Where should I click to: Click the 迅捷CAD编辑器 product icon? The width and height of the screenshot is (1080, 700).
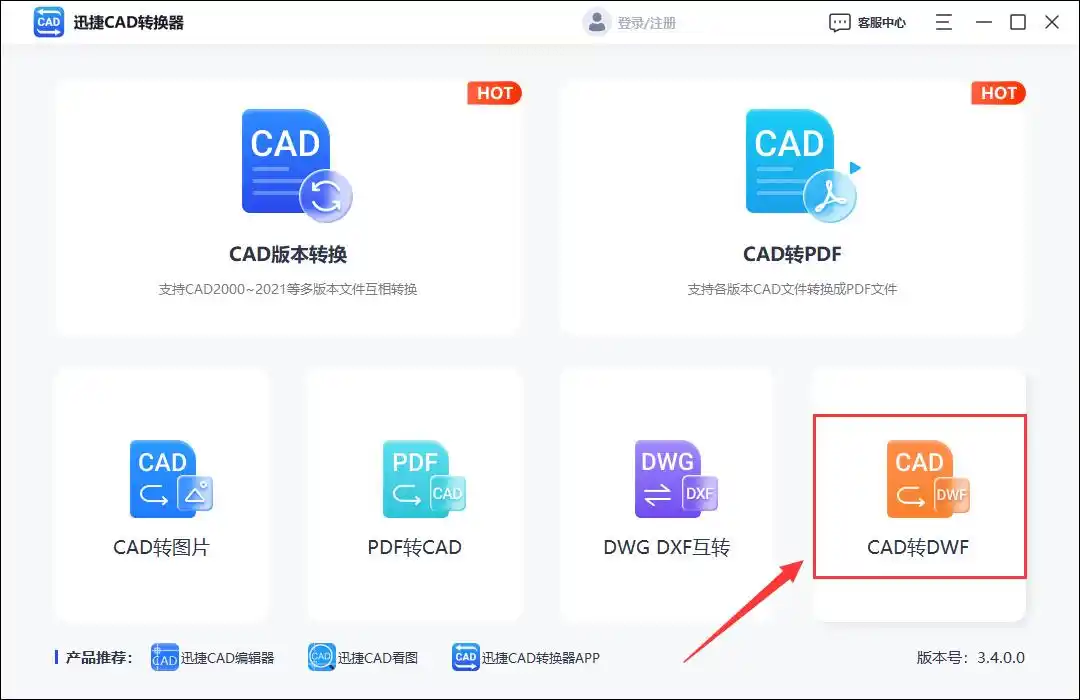(x=165, y=657)
